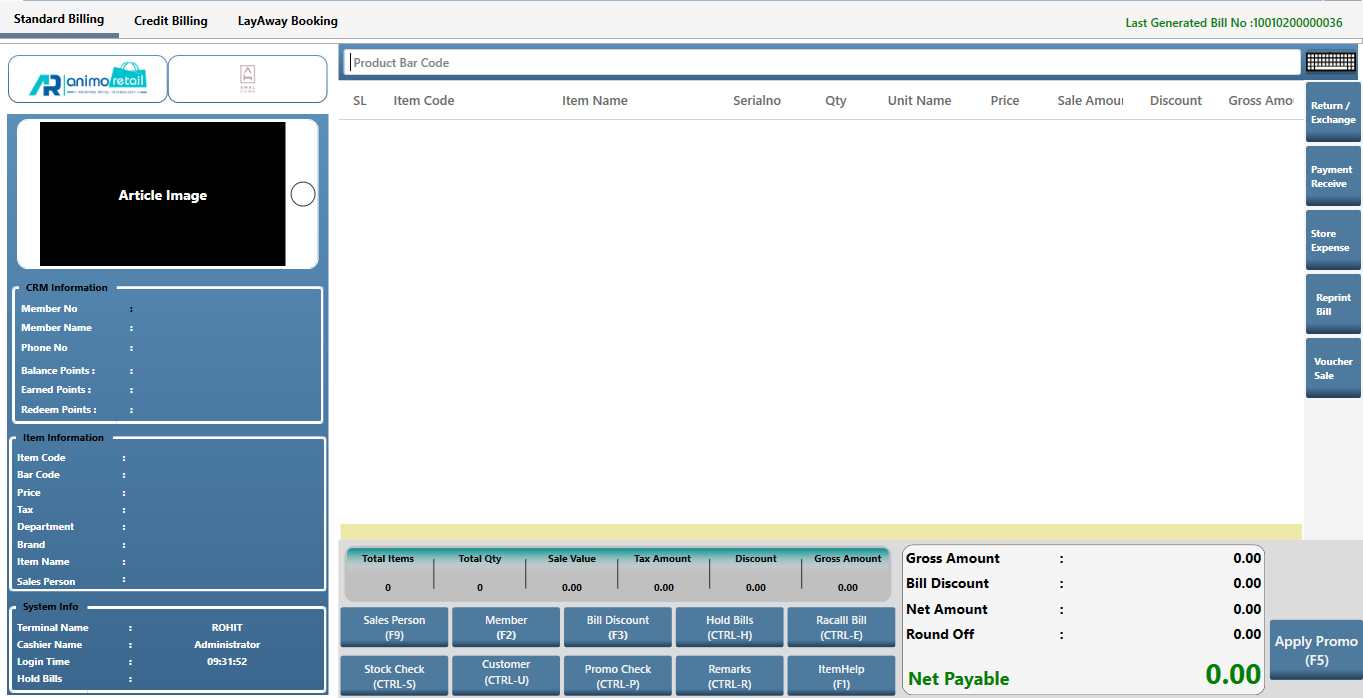
Task: Click the round button beside Article Image
Action: point(303,194)
